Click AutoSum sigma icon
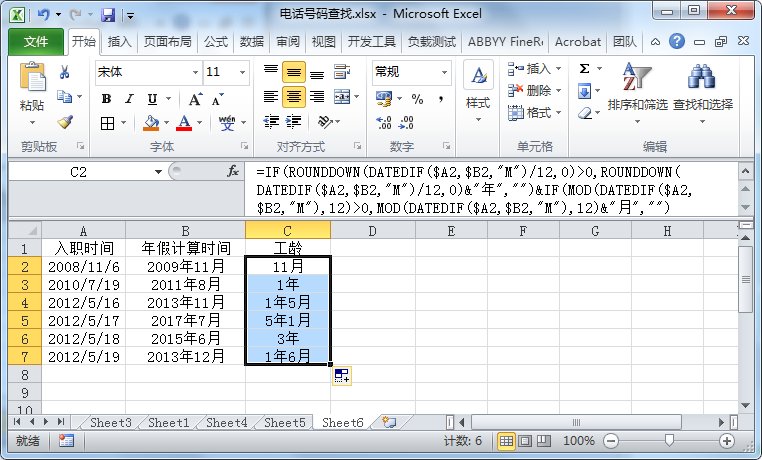 point(585,68)
